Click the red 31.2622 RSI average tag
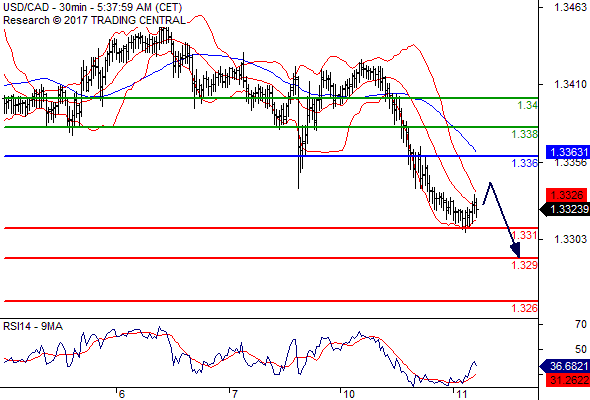The image size is (590, 400). pyautogui.click(x=567, y=380)
